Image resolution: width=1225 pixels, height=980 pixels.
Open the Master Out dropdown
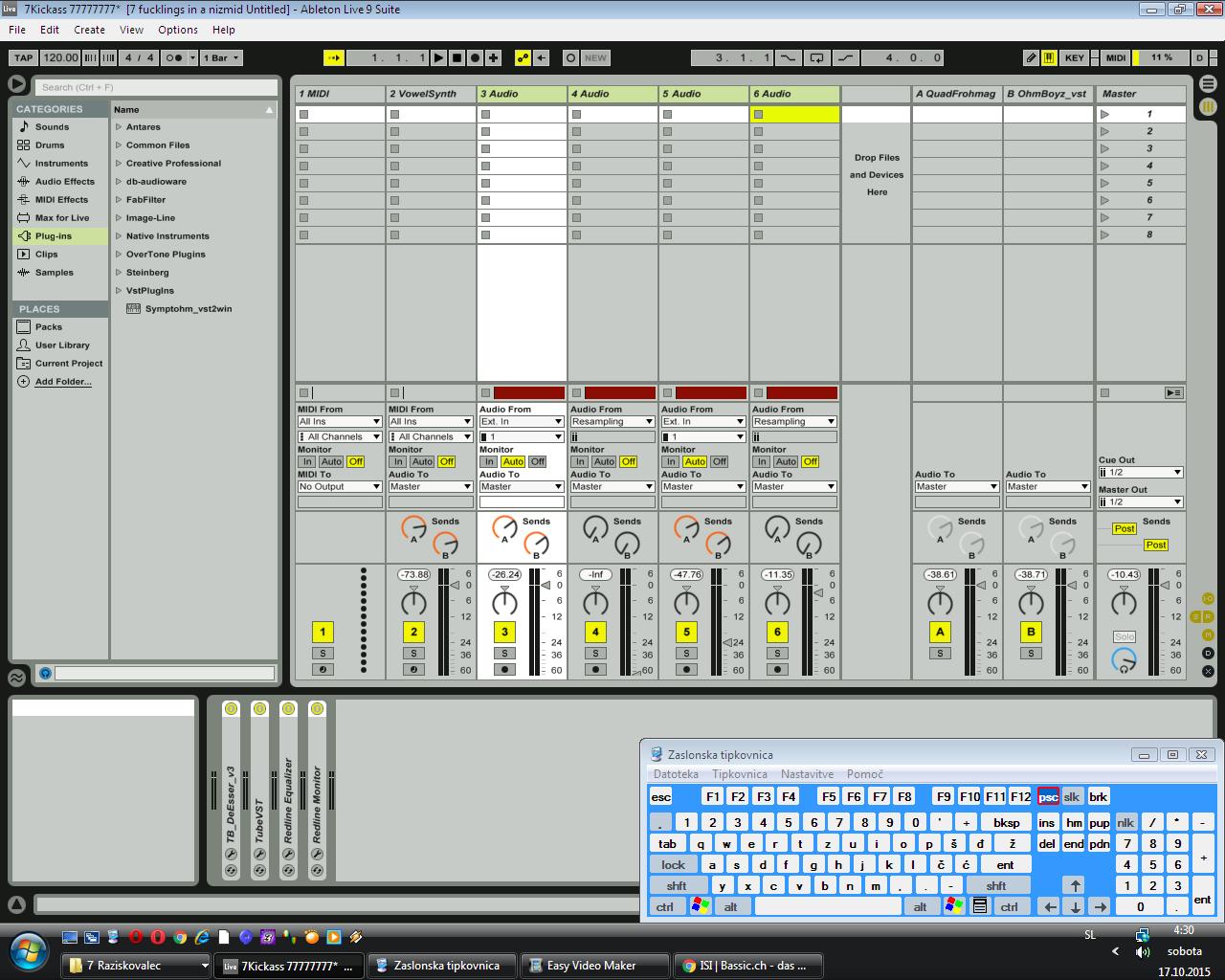tap(1141, 501)
